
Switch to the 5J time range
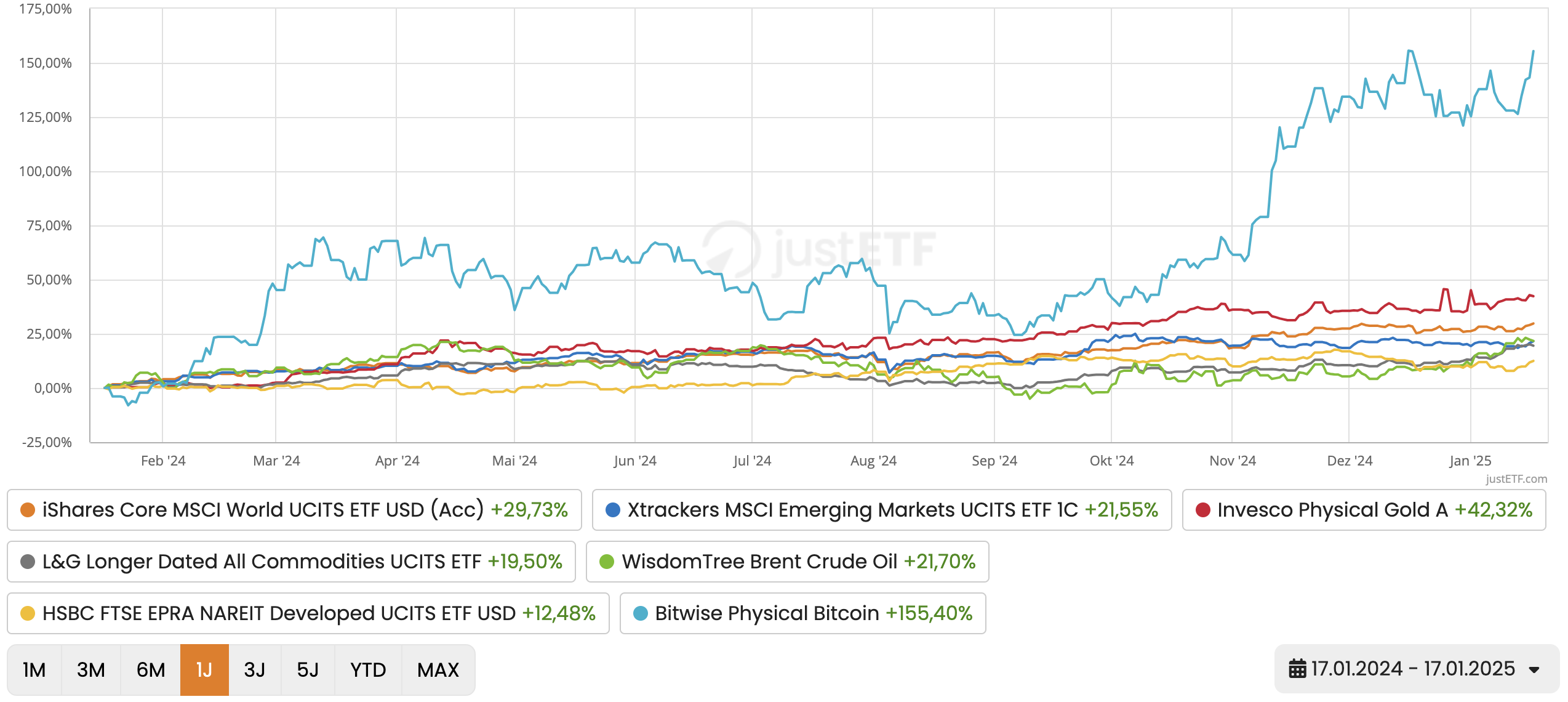(308, 670)
